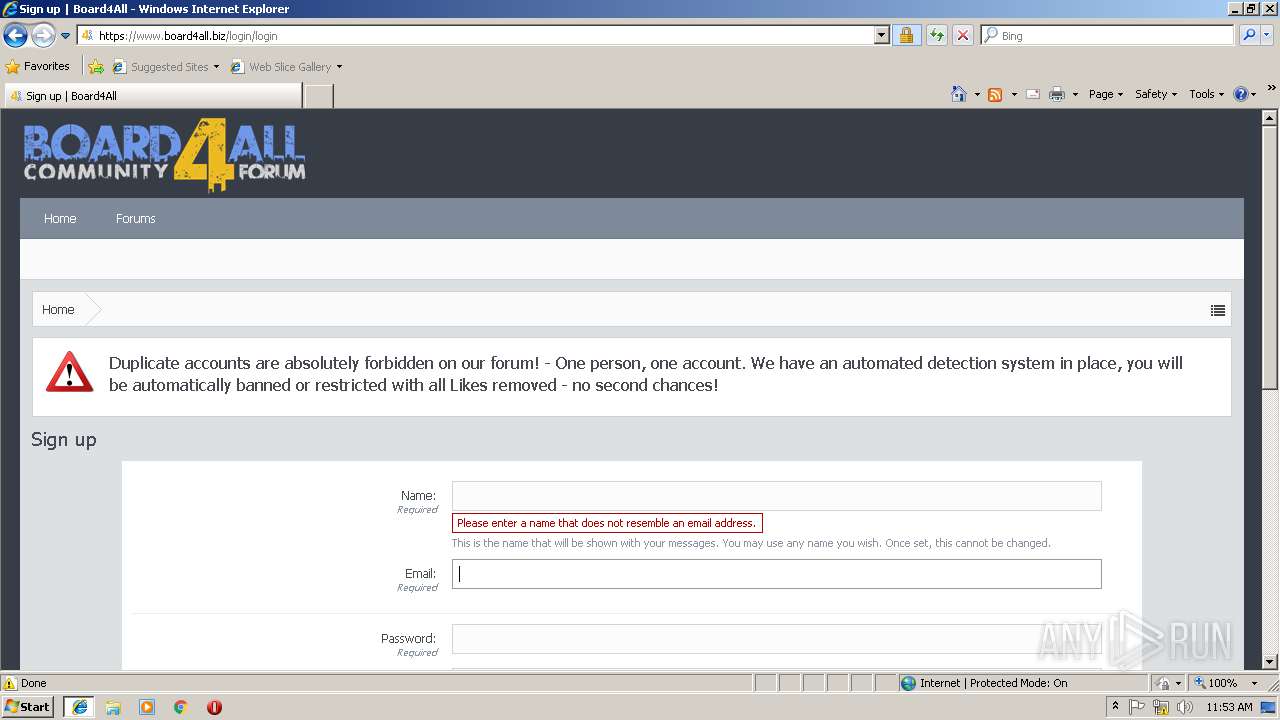Open the Page menu
Screen dimensions: 1280x720
(1106, 94)
